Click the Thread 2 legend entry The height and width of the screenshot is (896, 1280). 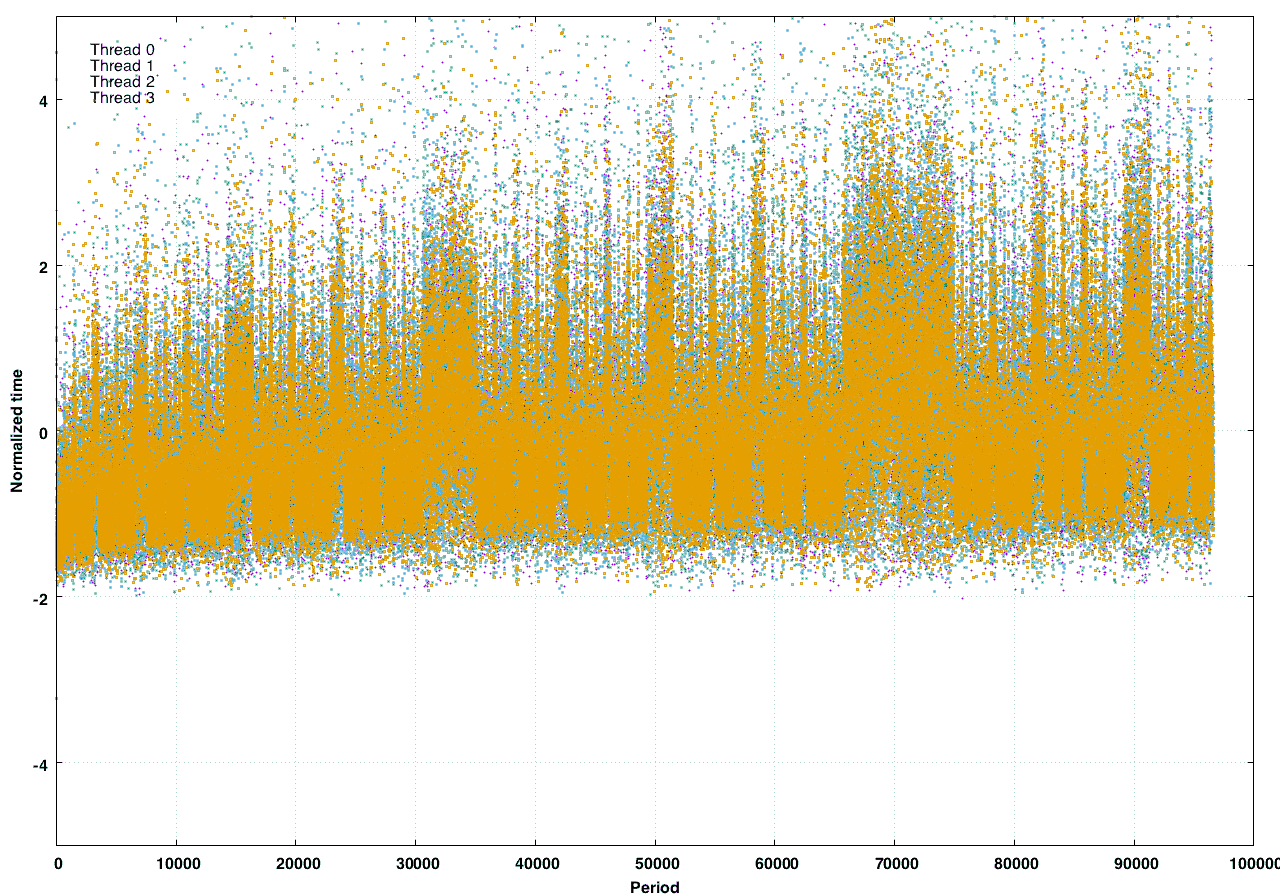tap(122, 81)
